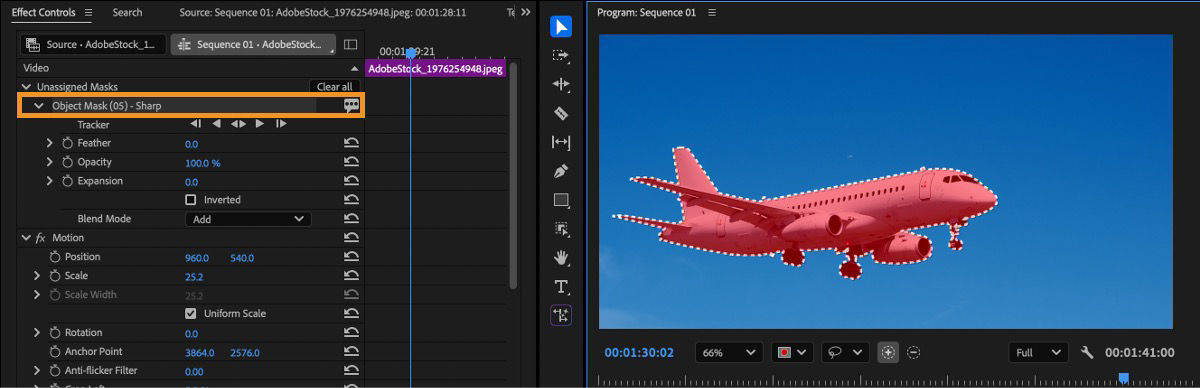Open the Program Sequence 01 panel menu
1200x388 pixels.
pos(712,13)
